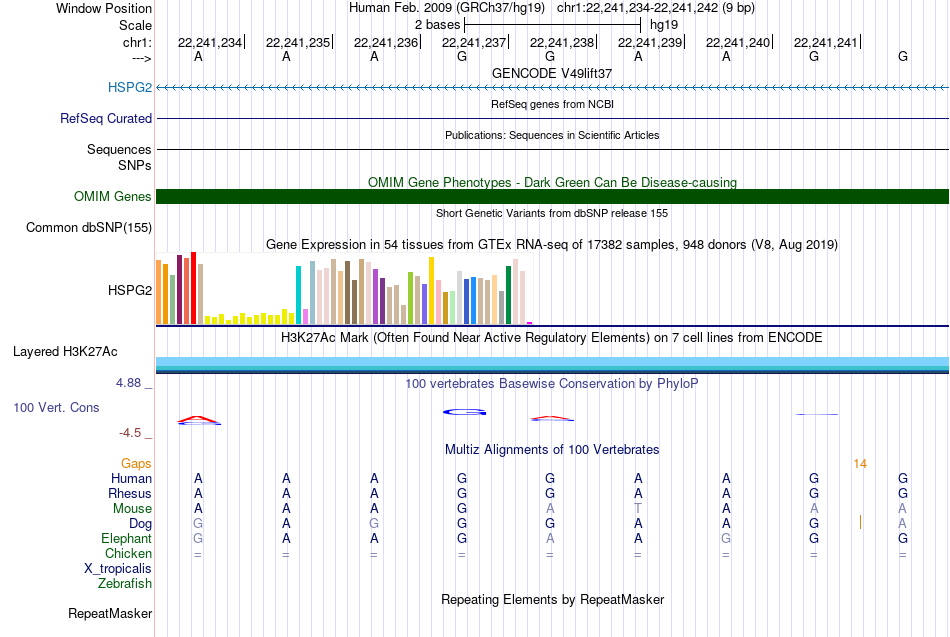The height and width of the screenshot is (637, 950).
Task: Click the Common dbSNP(155) track label
Action: 89,227
